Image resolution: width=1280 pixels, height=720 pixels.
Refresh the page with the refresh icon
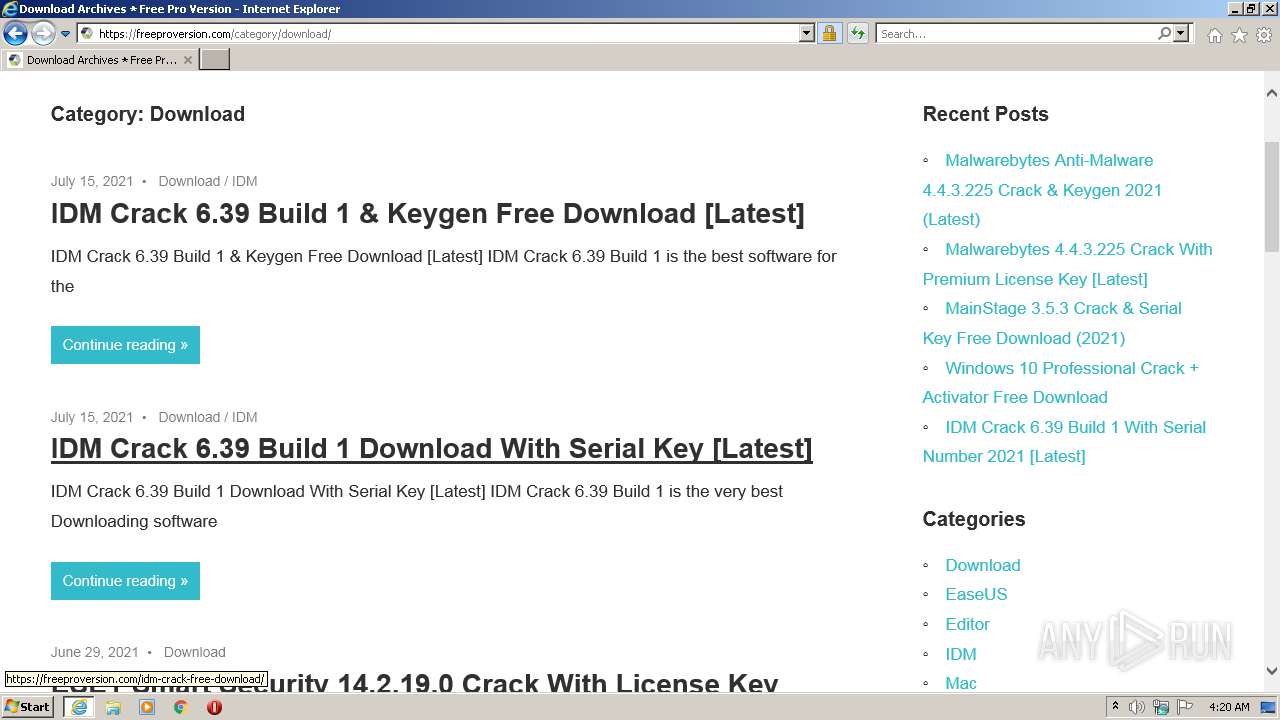click(857, 34)
